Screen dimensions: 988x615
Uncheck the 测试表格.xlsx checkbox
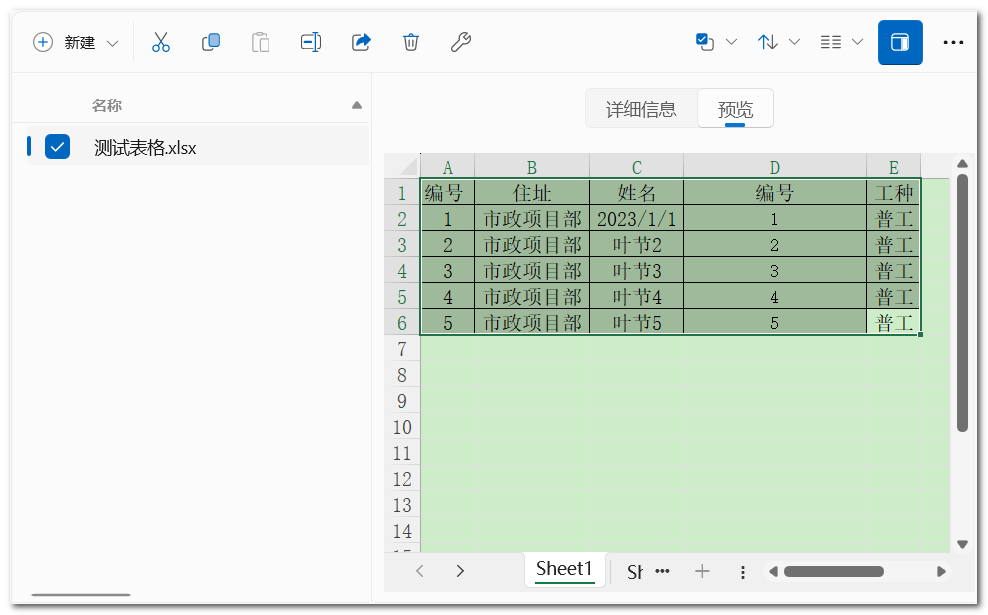(58, 147)
